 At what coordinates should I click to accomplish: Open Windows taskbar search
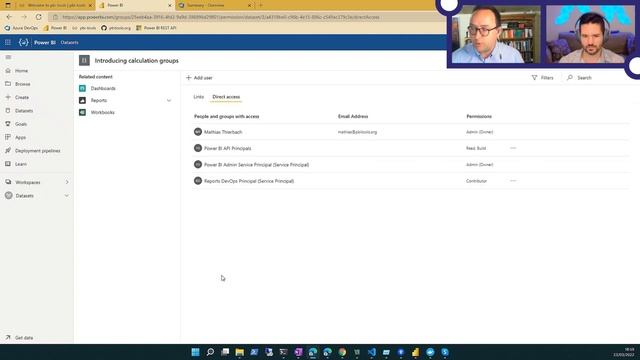tap(210, 352)
